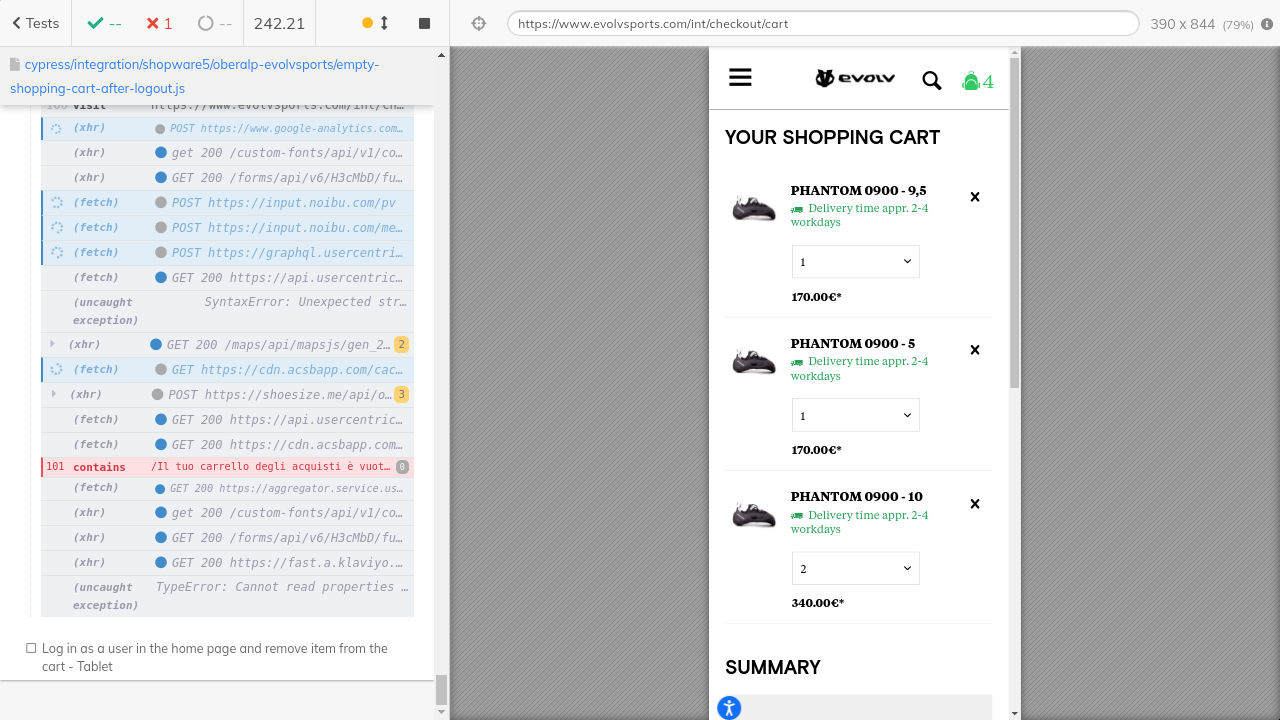Click the selector playground crosshair icon

point(479,23)
